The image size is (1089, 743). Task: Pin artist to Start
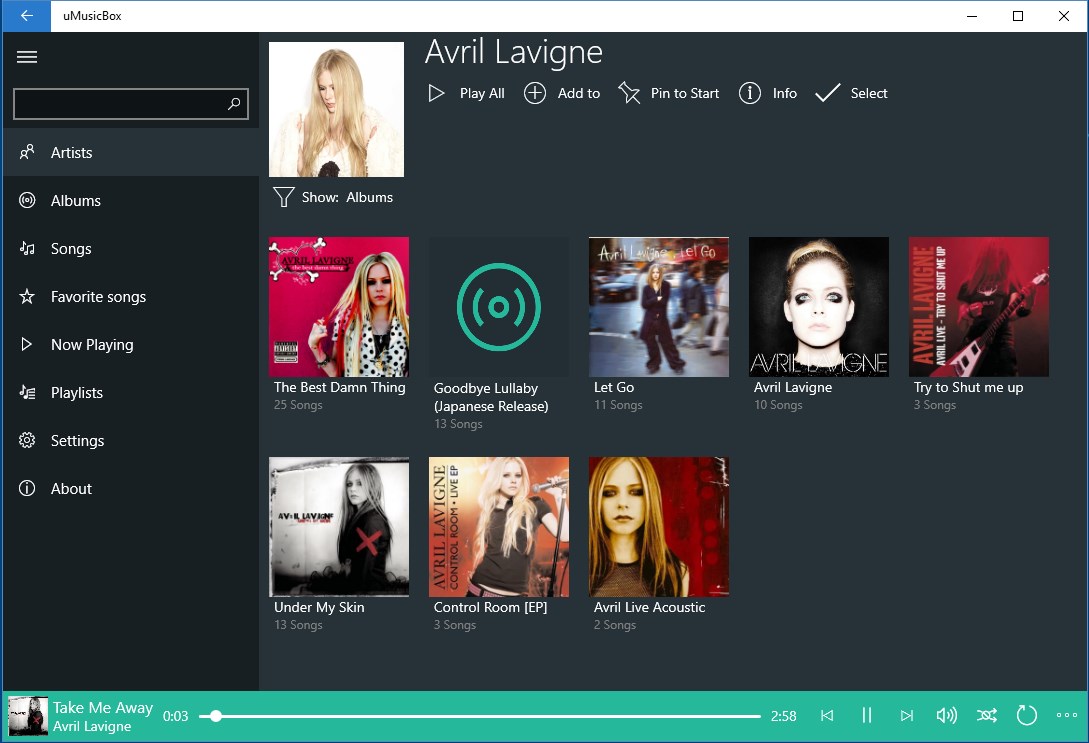point(669,93)
